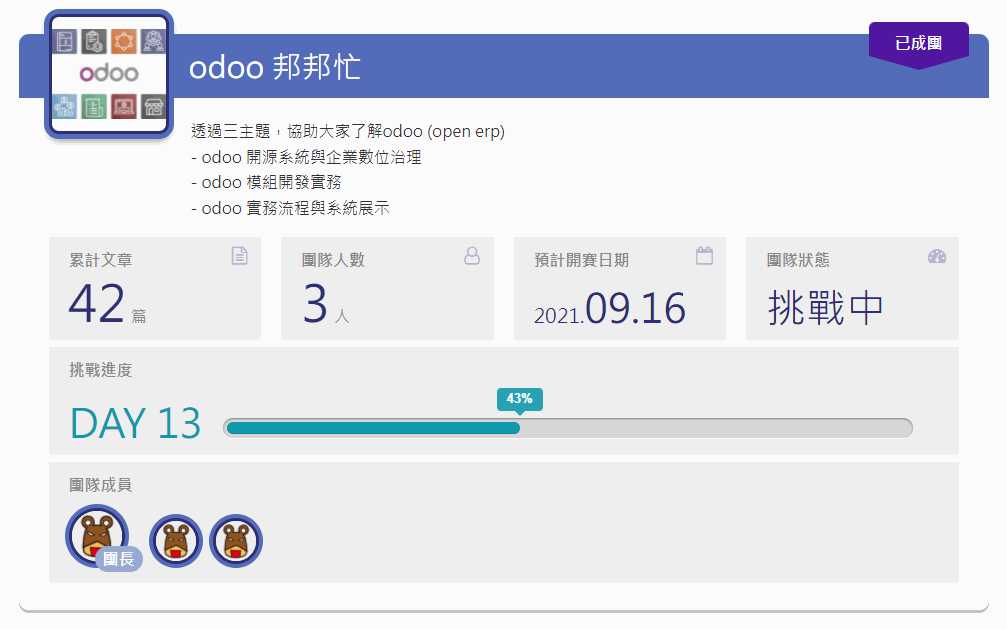Click the HR gears module icon in team logo
The image size is (1007, 629).
tap(152, 41)
